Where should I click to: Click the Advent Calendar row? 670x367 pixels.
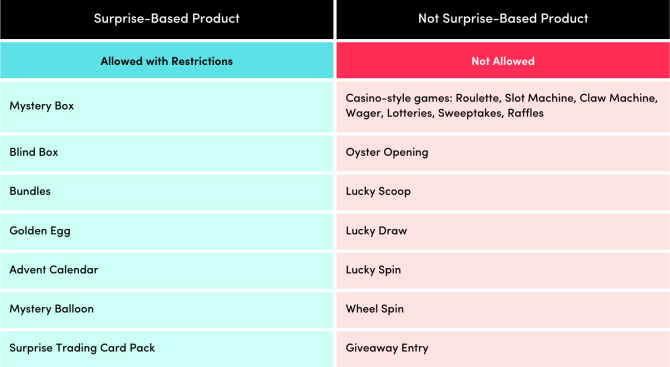point(167,270)
